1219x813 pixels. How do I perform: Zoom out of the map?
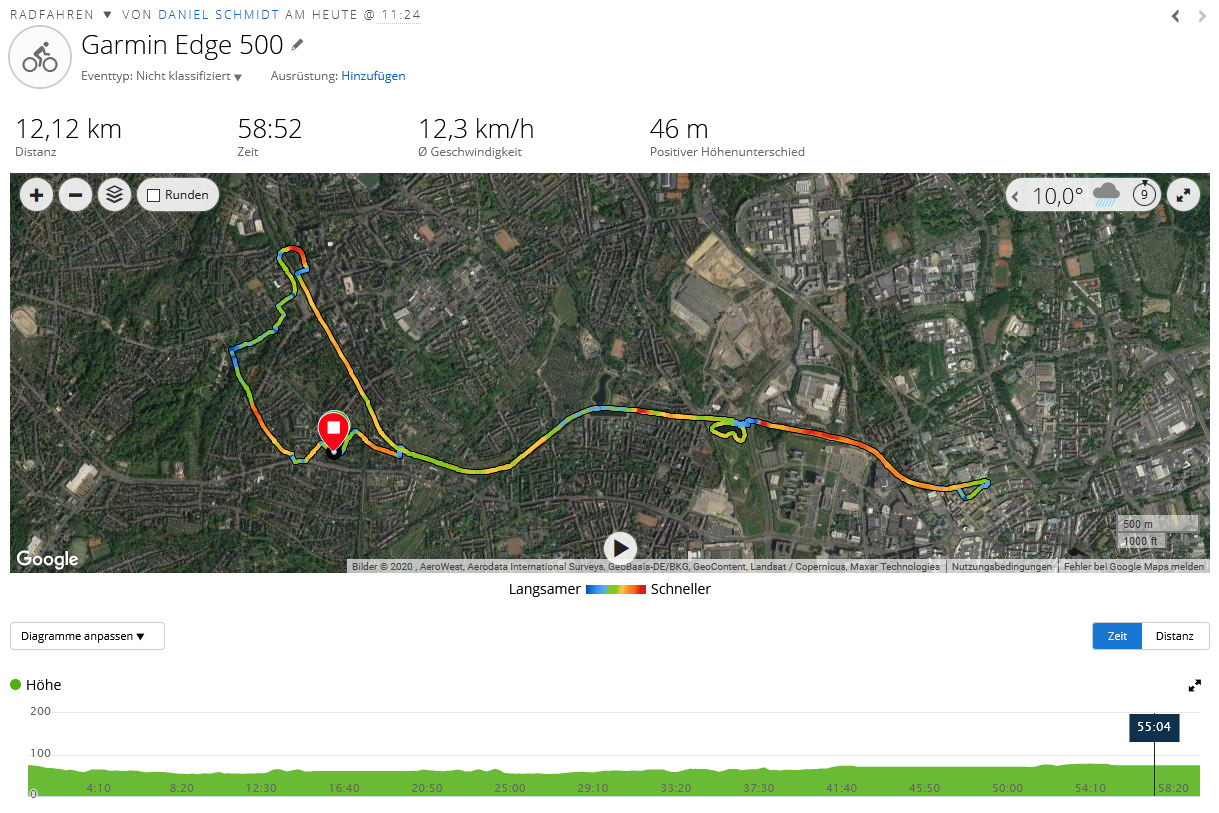click(x=76, y=195)
